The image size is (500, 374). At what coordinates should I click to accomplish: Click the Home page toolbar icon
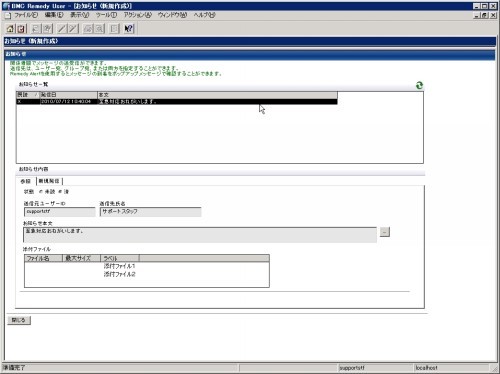coord(10,29)
